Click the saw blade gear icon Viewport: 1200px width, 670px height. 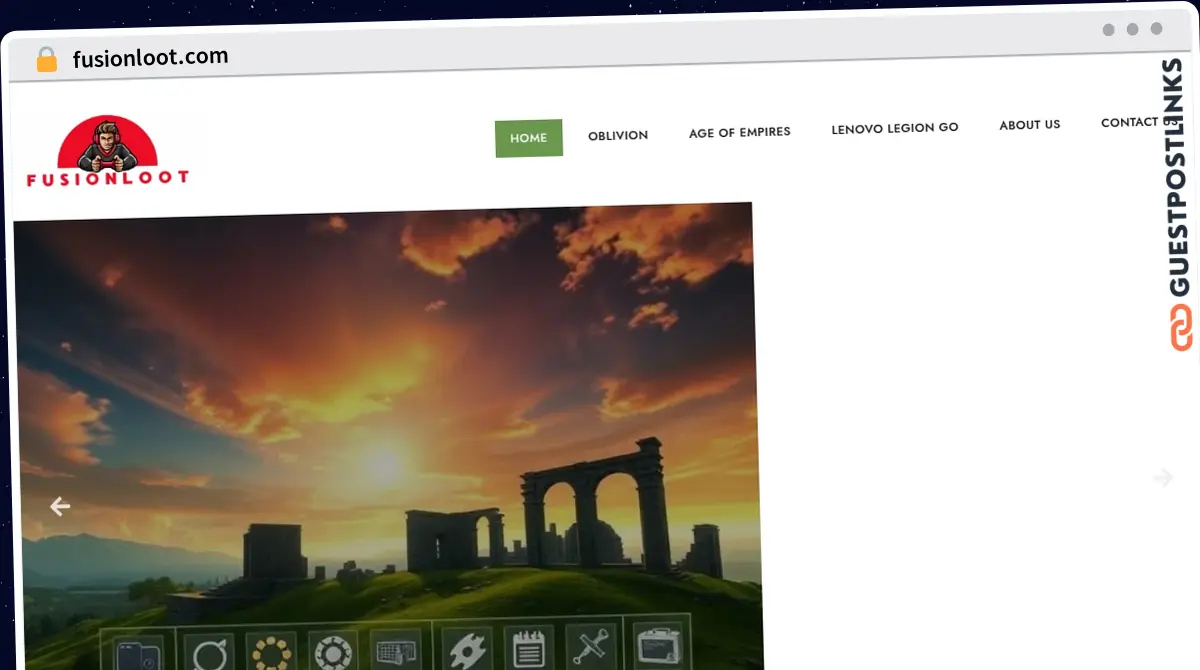click(466, 650)
